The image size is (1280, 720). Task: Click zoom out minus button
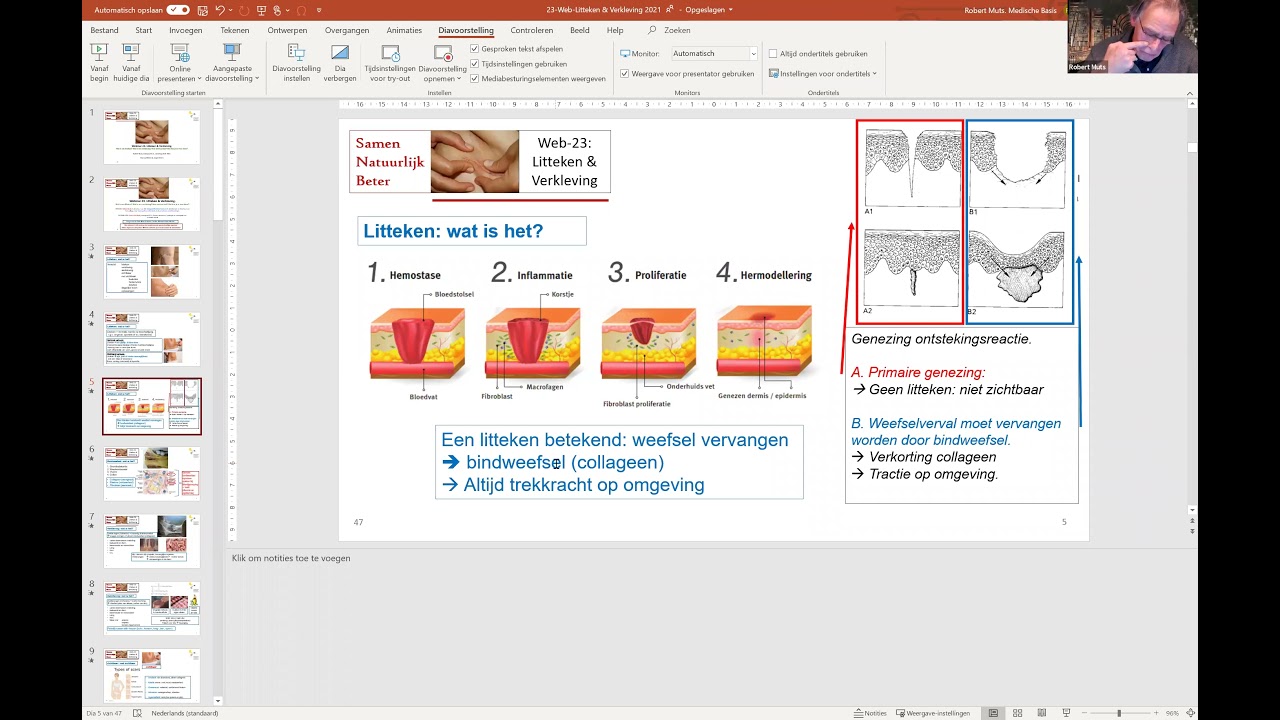pos(1083,713)
